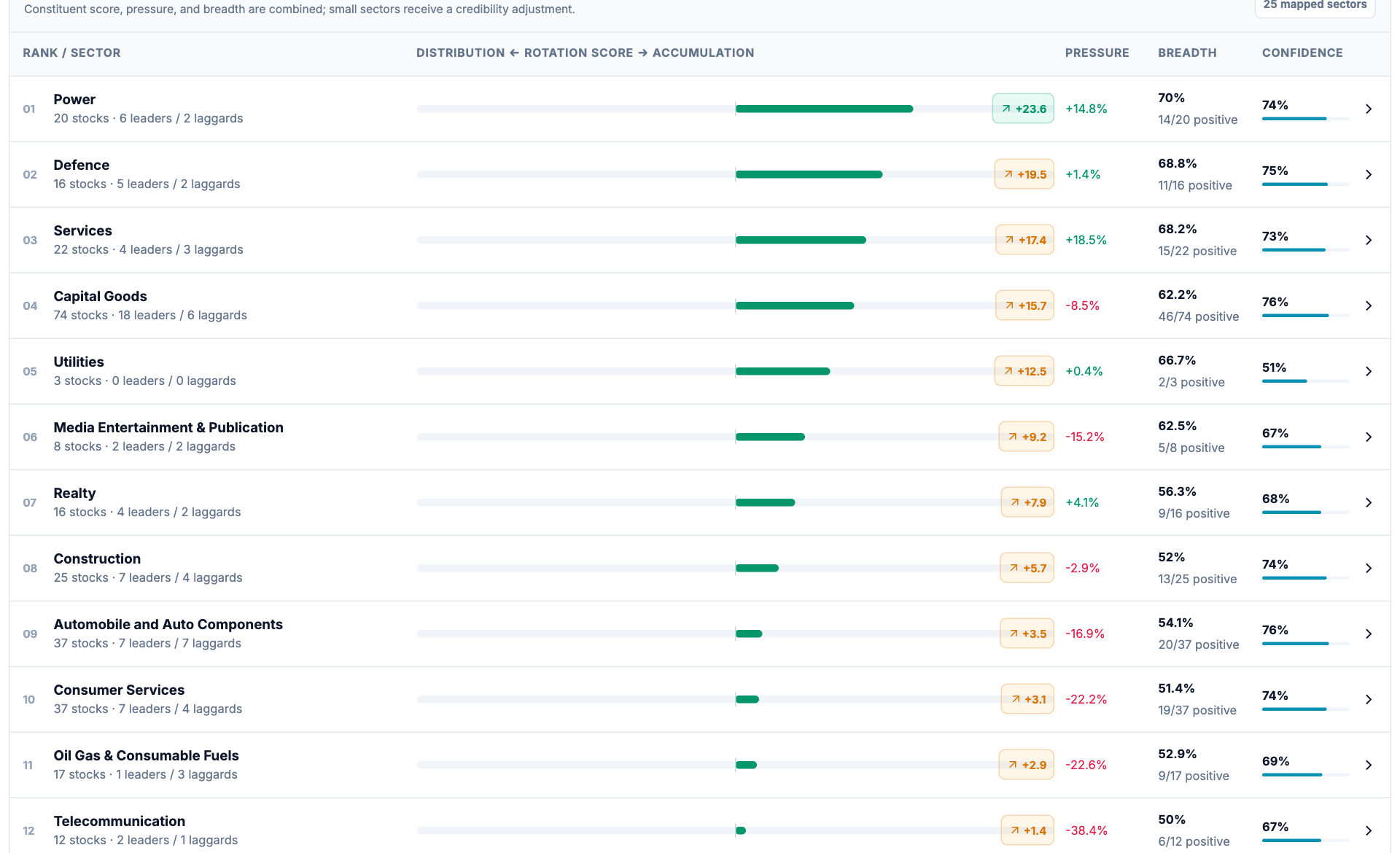Click the Breadth column header
Screen dimensions: 1400x853
click(x=1187, y=52)
